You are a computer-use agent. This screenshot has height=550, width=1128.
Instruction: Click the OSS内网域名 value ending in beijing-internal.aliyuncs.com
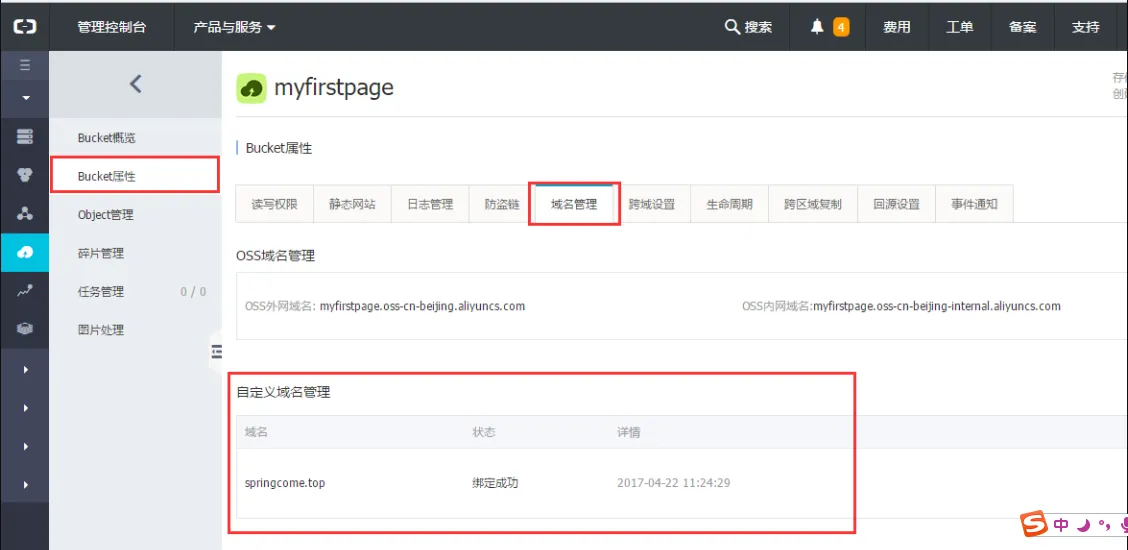click(x=937, y=306)
